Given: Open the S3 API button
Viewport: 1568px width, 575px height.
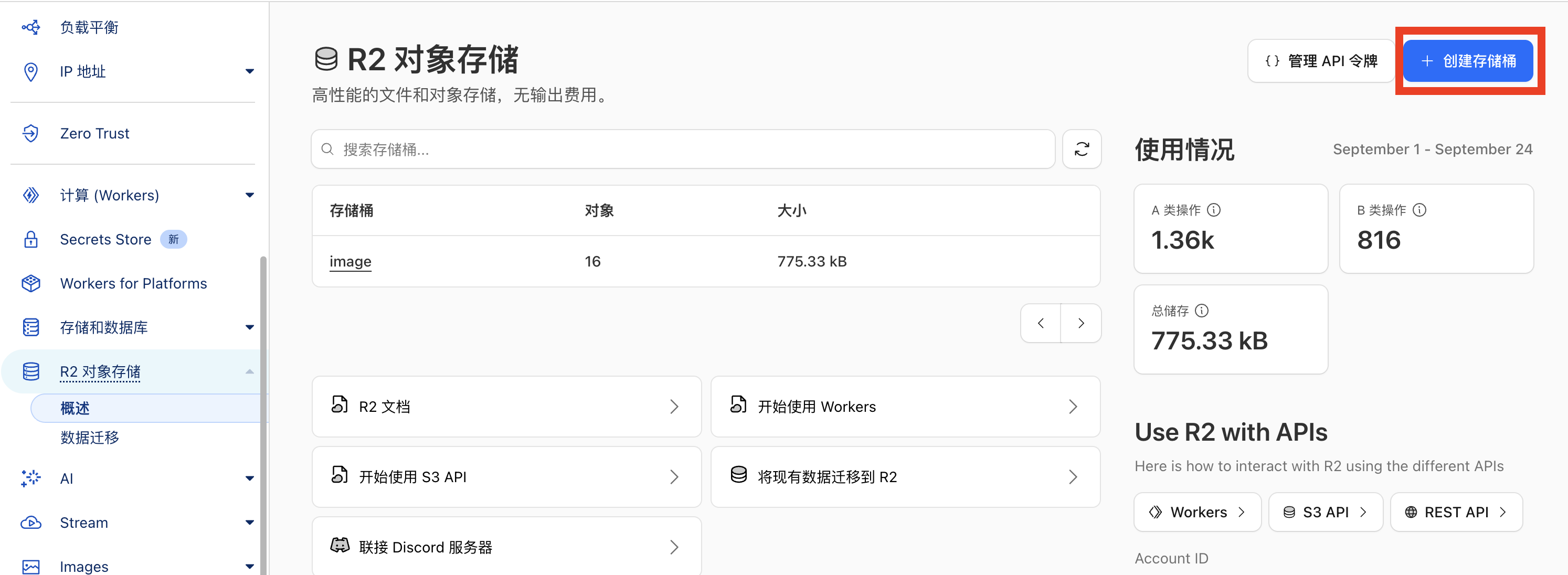Looking at the screenshot, I should click(1326, 513).
